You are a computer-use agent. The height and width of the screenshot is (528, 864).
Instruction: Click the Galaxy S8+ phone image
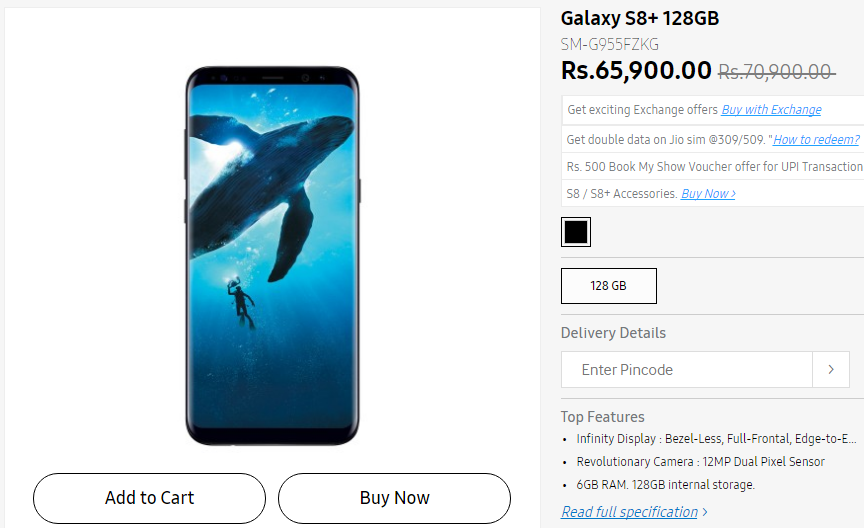click(x=272, y=256)
